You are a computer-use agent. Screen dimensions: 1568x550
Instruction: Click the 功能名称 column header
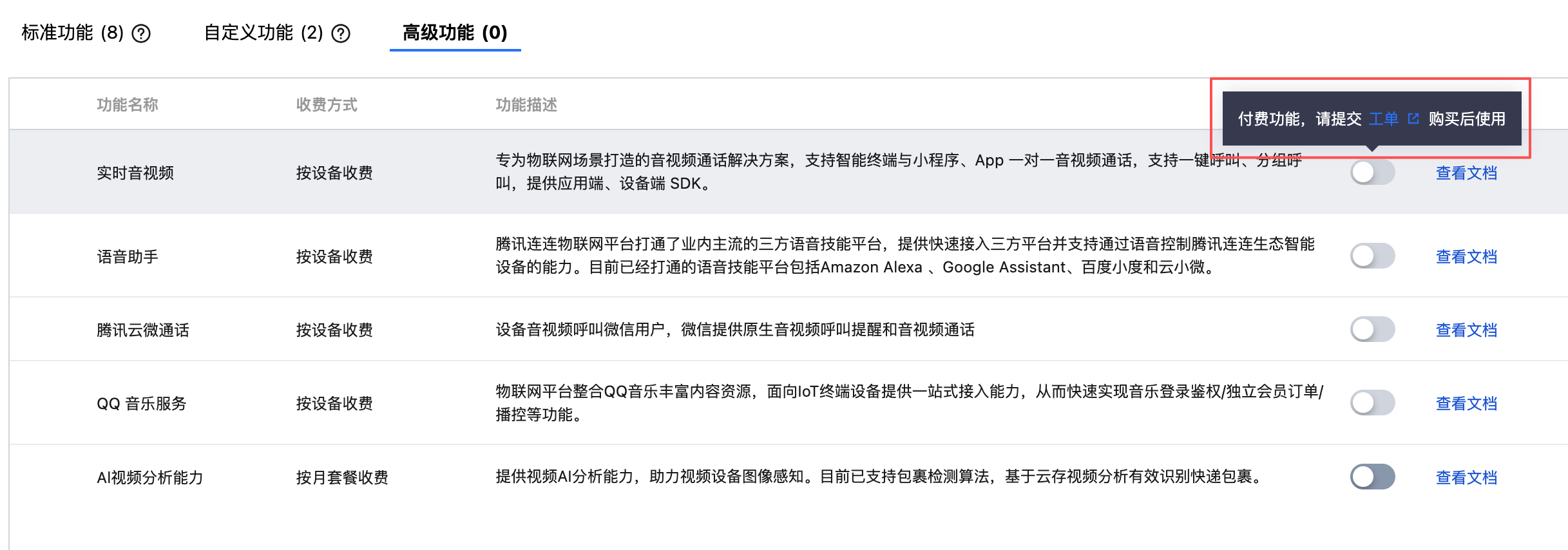128,105
